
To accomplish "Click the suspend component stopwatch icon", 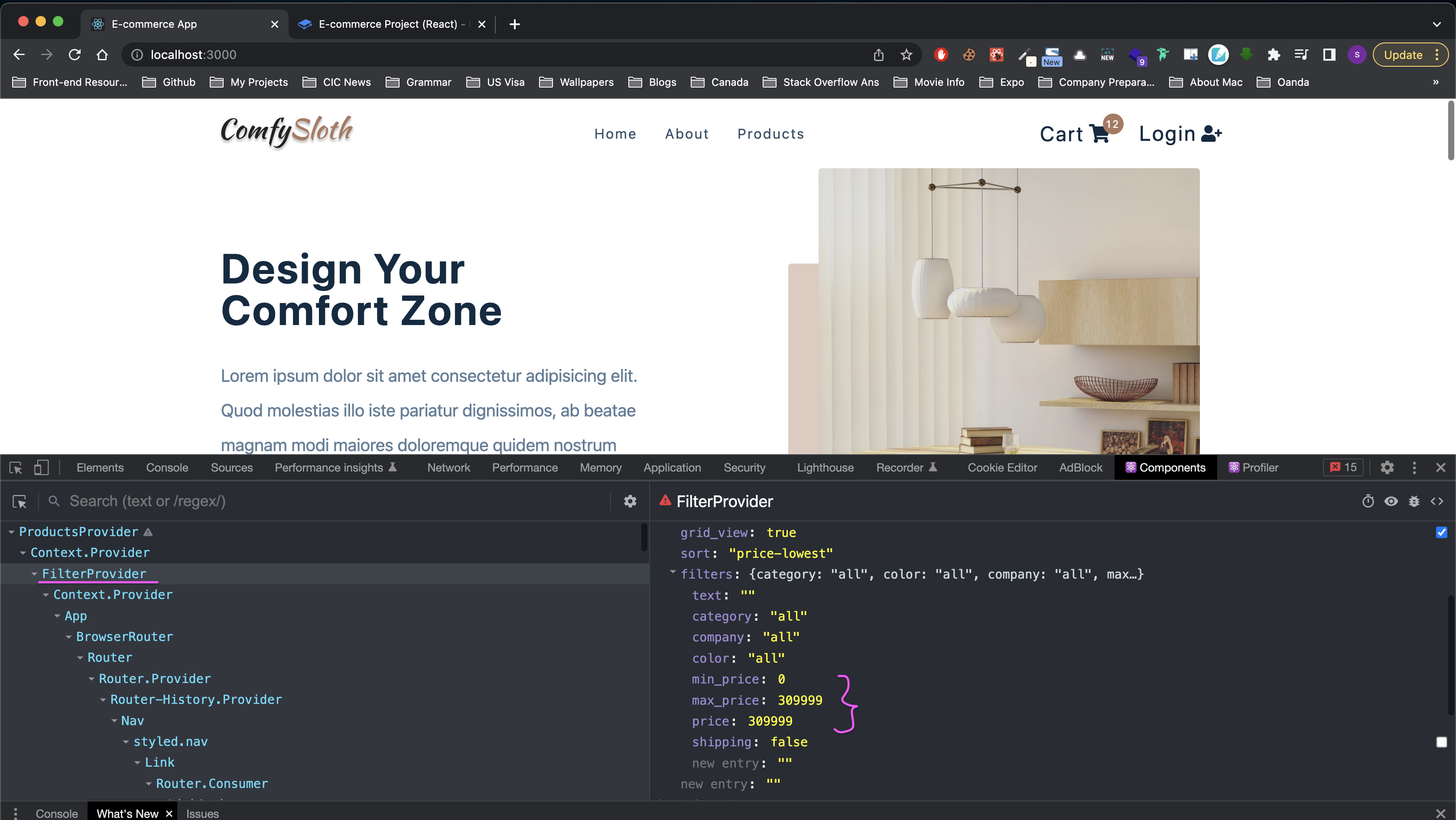I will coord(1368,501).
